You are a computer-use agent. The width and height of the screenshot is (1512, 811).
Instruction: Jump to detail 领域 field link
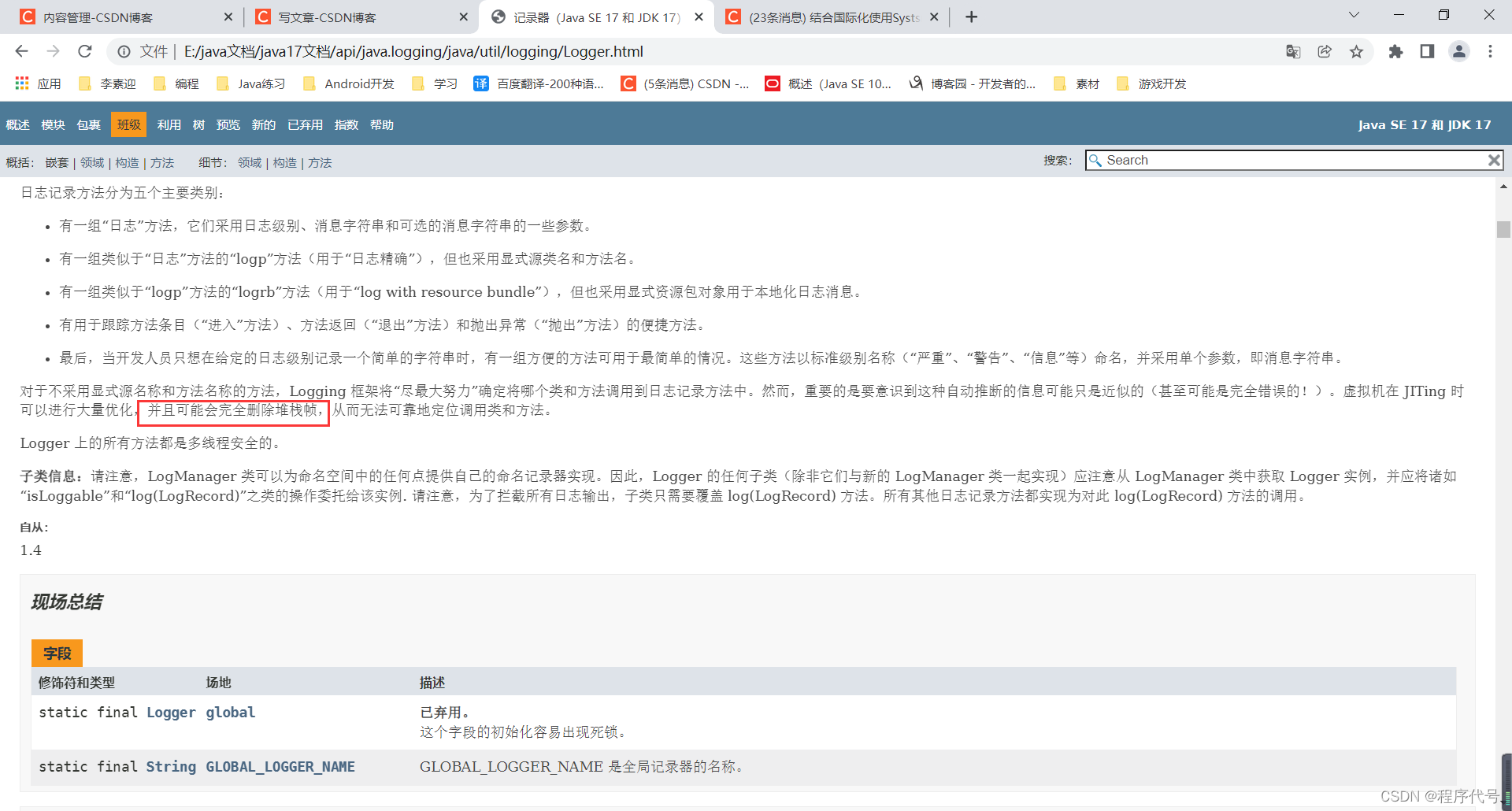pyautogui.click(x=250, y=162)
